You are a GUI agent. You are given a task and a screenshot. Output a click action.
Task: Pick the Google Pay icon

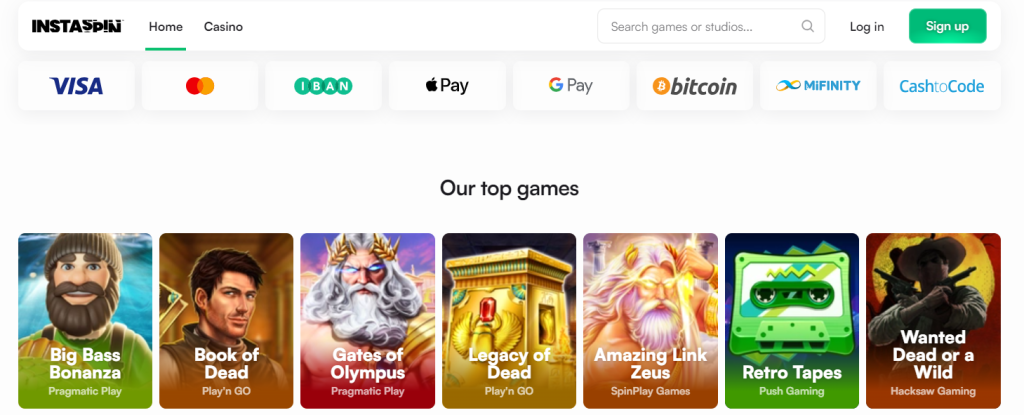coord(571,86)
